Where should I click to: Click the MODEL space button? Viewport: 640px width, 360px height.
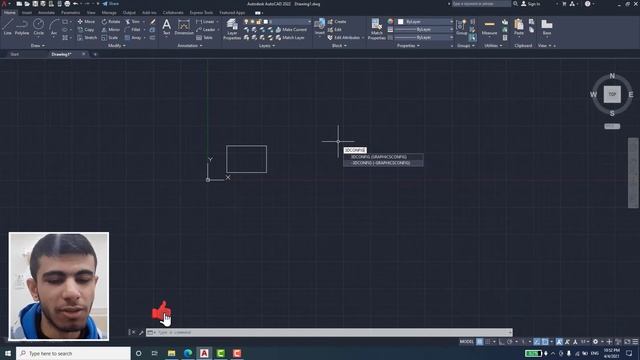(467, 342)
